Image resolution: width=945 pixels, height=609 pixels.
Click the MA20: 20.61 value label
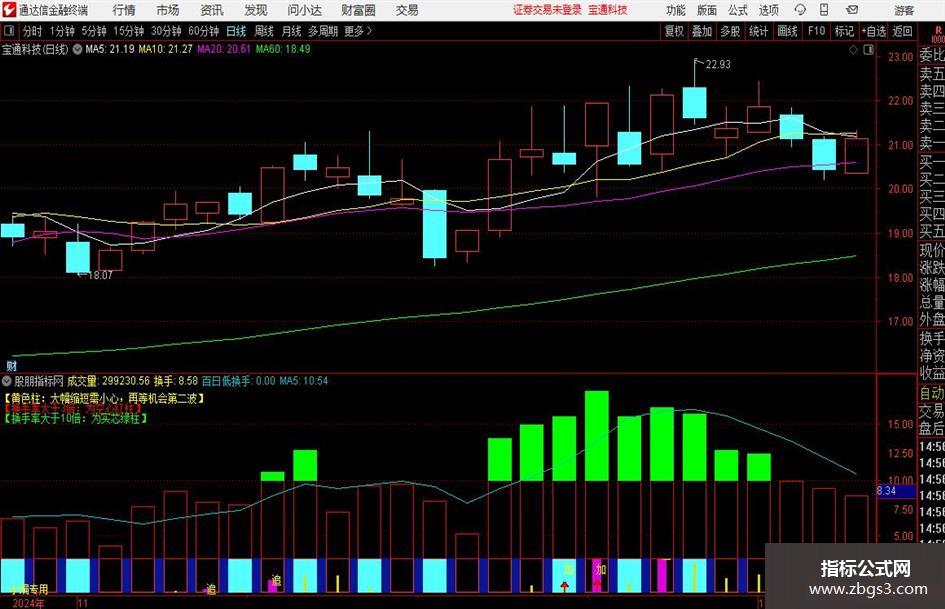224,49
